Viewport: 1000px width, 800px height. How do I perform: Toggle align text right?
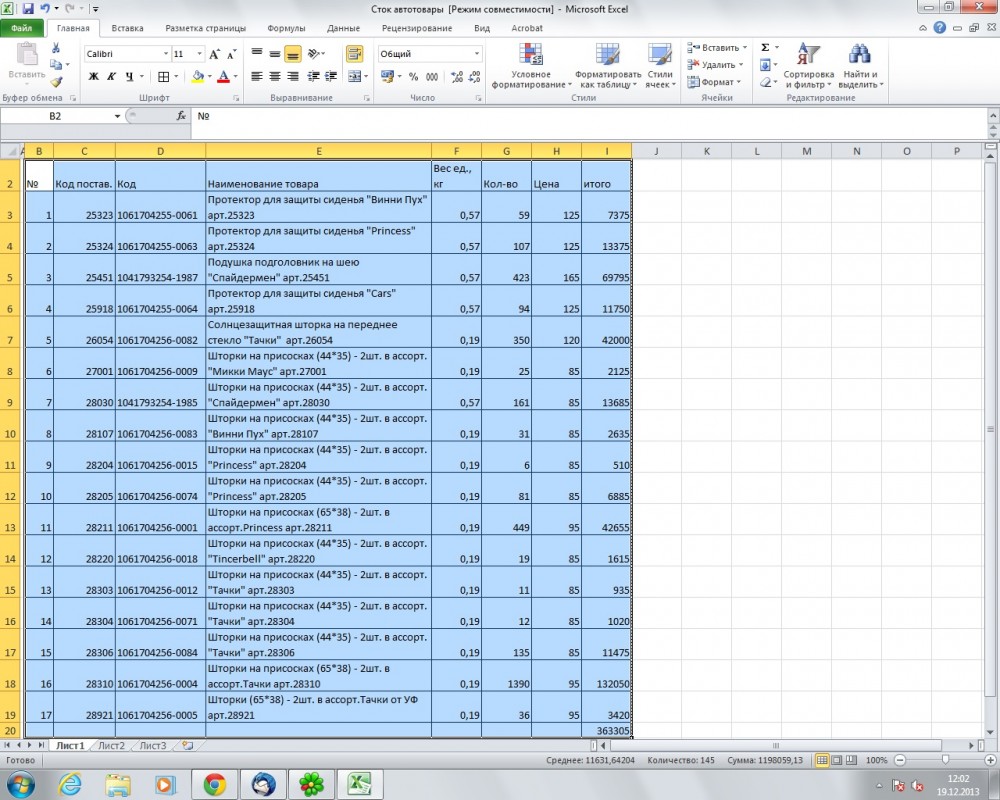pyautogui.click(x=293, y=77)
